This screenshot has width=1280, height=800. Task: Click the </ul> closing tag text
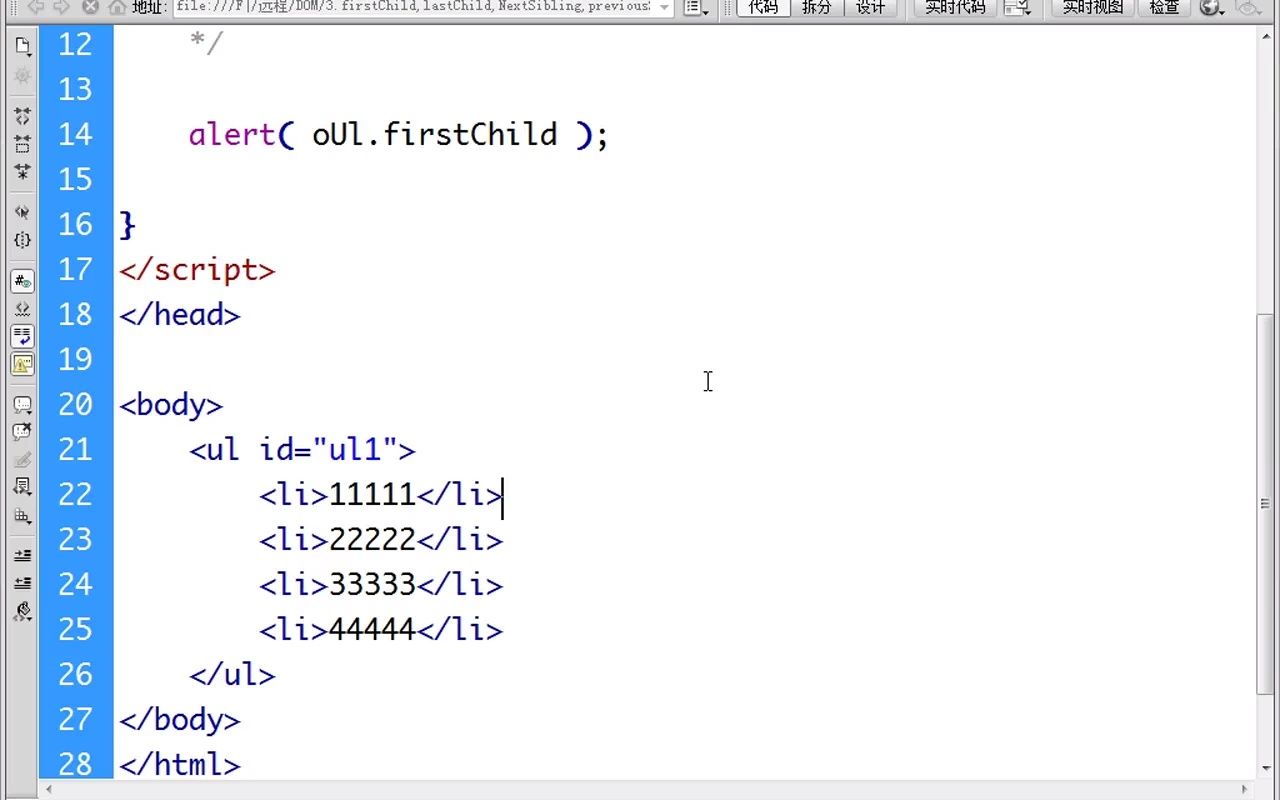tap(231, 675)
